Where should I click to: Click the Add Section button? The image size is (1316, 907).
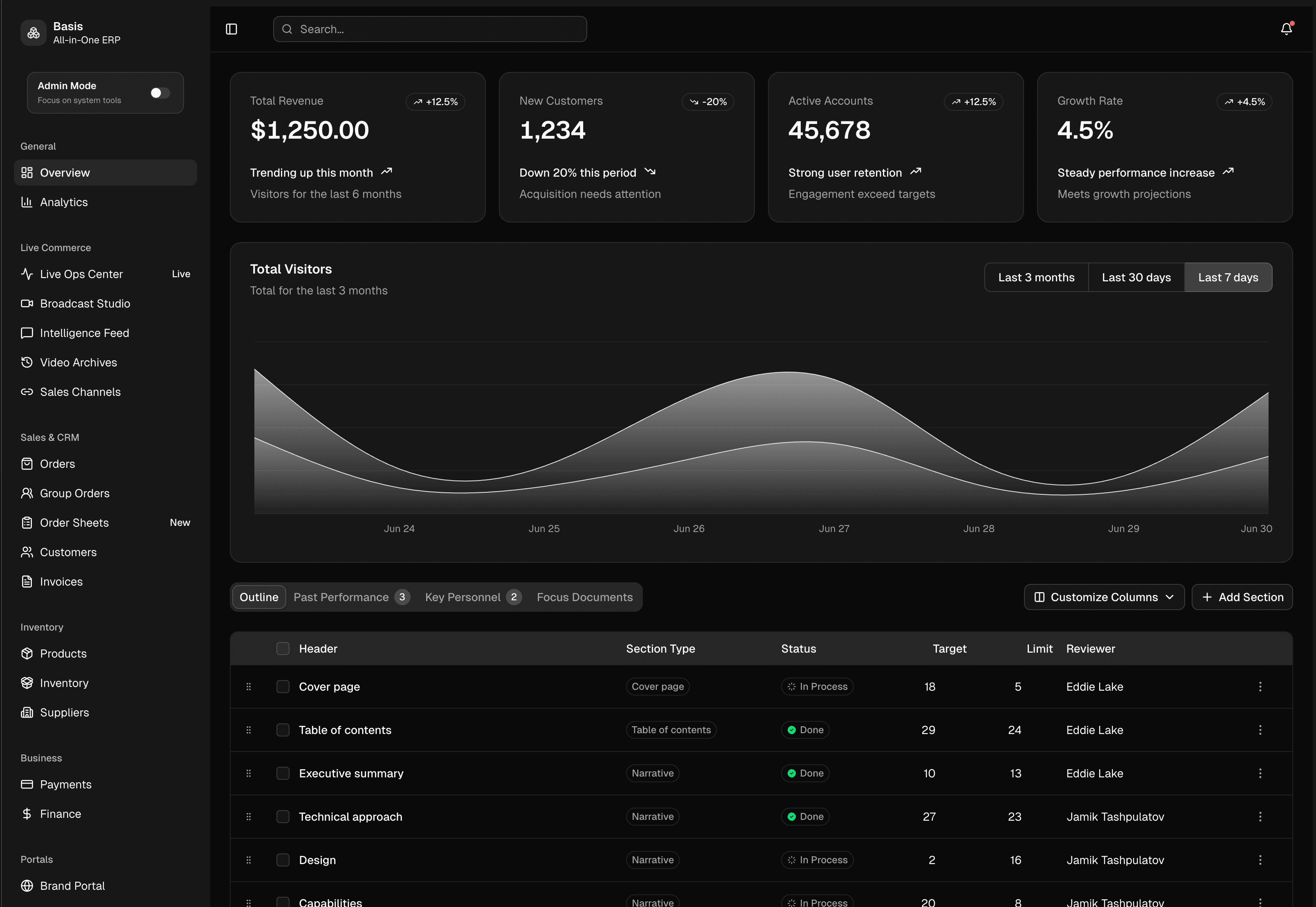tap(1242, 597)
